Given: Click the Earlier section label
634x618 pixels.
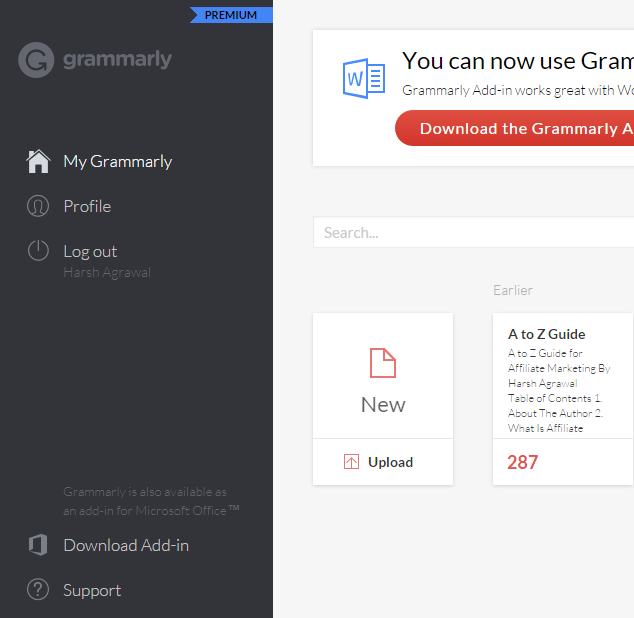Looking at the screenshot, I should click(513, 290).
